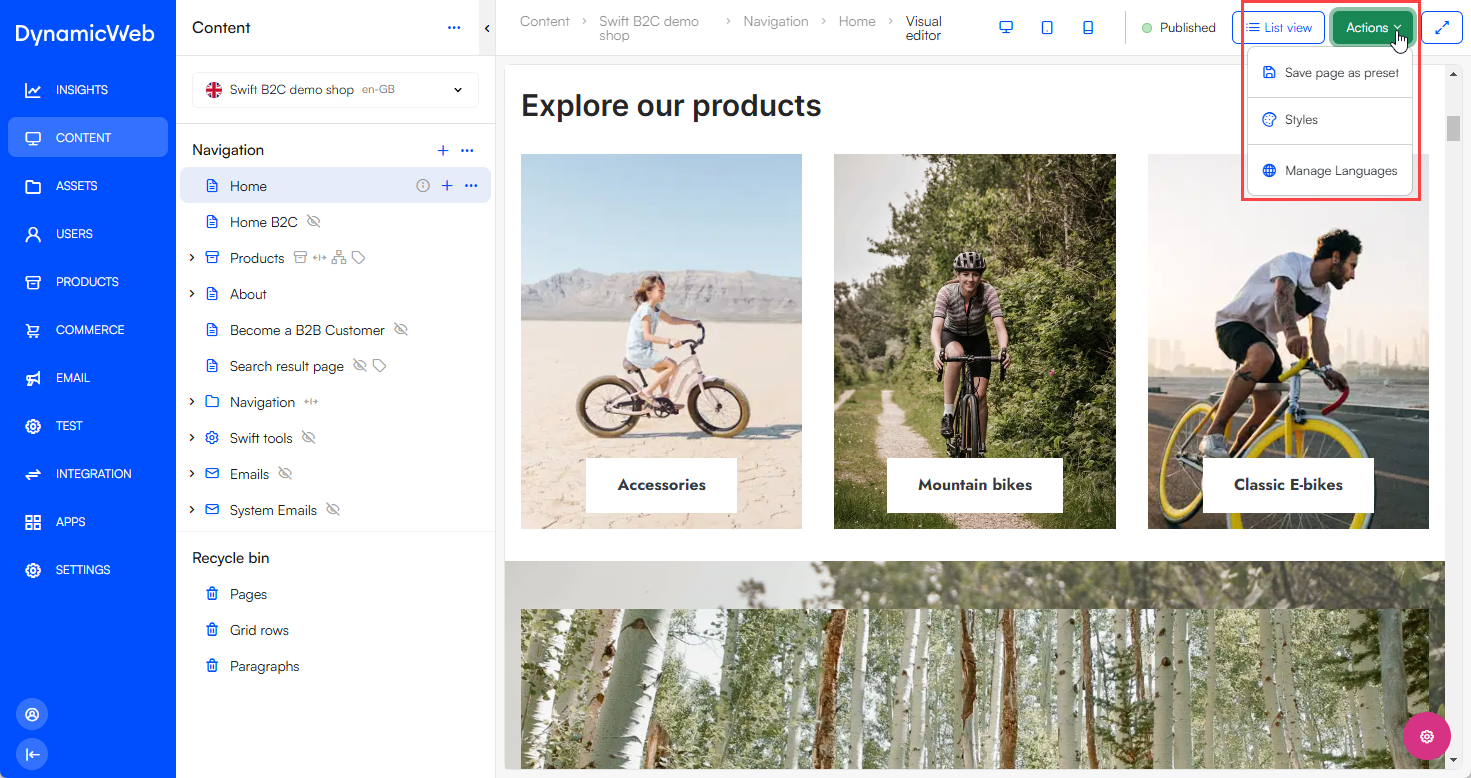Click the List view button
The image size is (1471, 778).
pos(1279,28)
